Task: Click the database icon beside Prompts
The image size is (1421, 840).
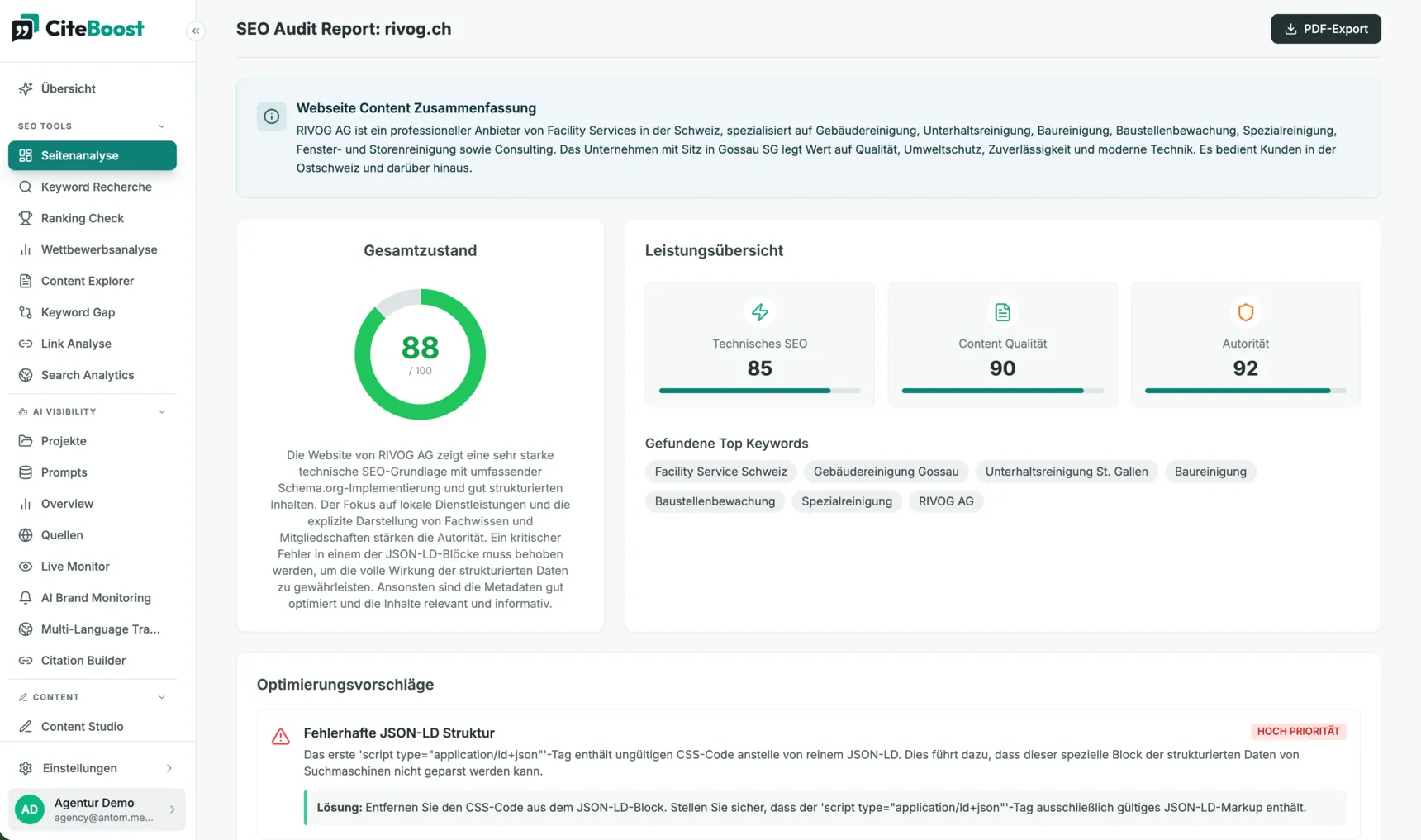Action: tap(26, 472)
